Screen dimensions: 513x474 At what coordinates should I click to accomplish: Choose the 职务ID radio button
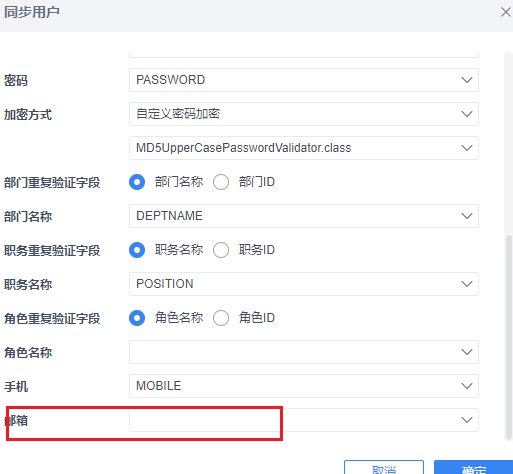pos(221,250)
